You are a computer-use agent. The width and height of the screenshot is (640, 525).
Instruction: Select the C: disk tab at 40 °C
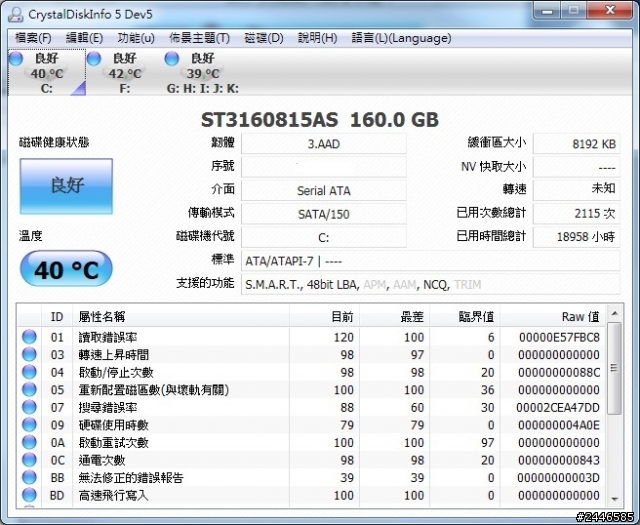click(47, 73)
